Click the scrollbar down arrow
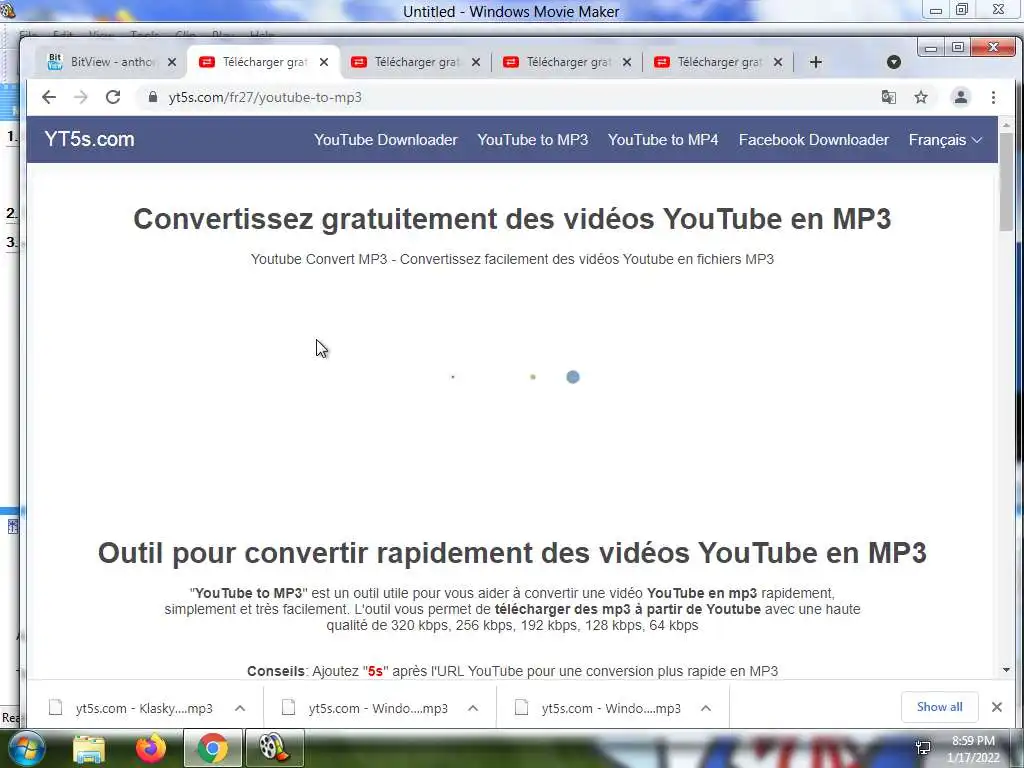 tap(1006, 670)
